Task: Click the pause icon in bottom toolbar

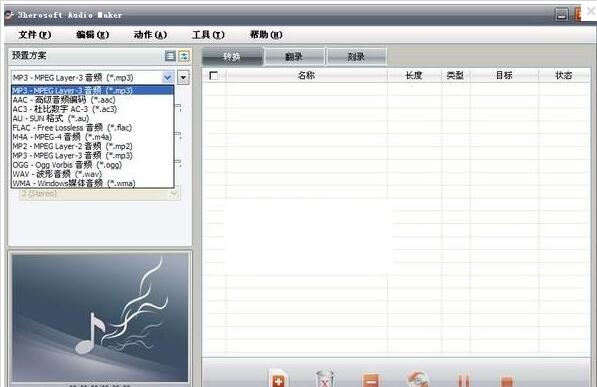Action: coord(463,380)
